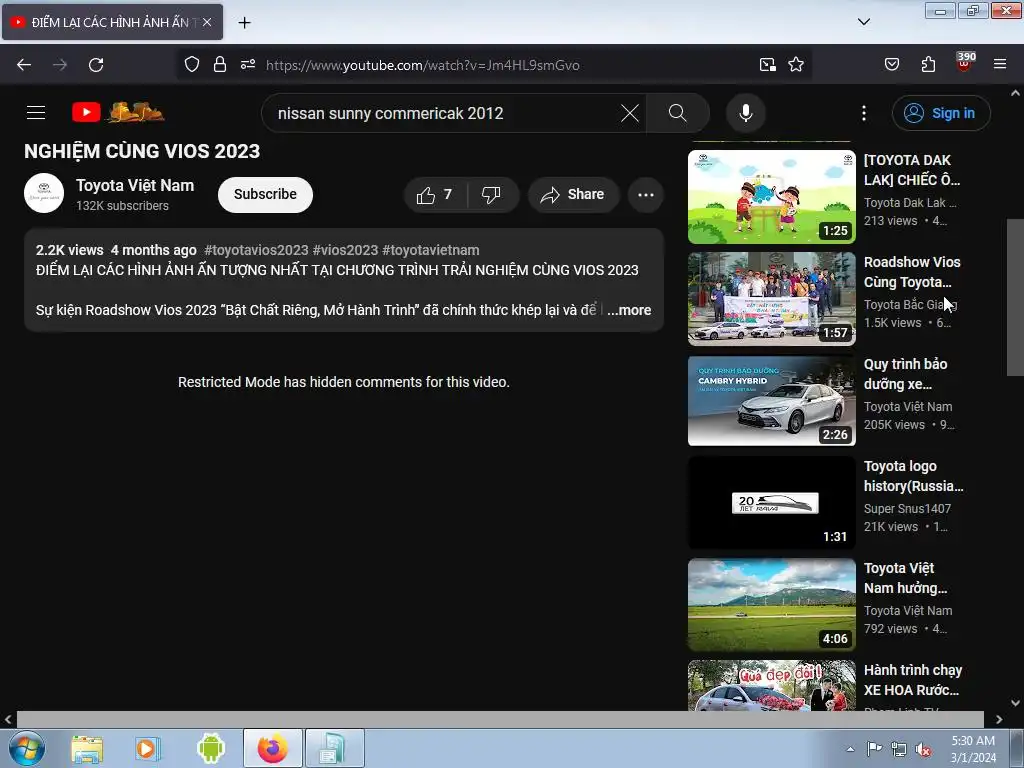This screenshot has width=1024, height=768.
Task: Open the Android emulator taskbar icon
Action: pyautogui.click(x=210, y=748)
